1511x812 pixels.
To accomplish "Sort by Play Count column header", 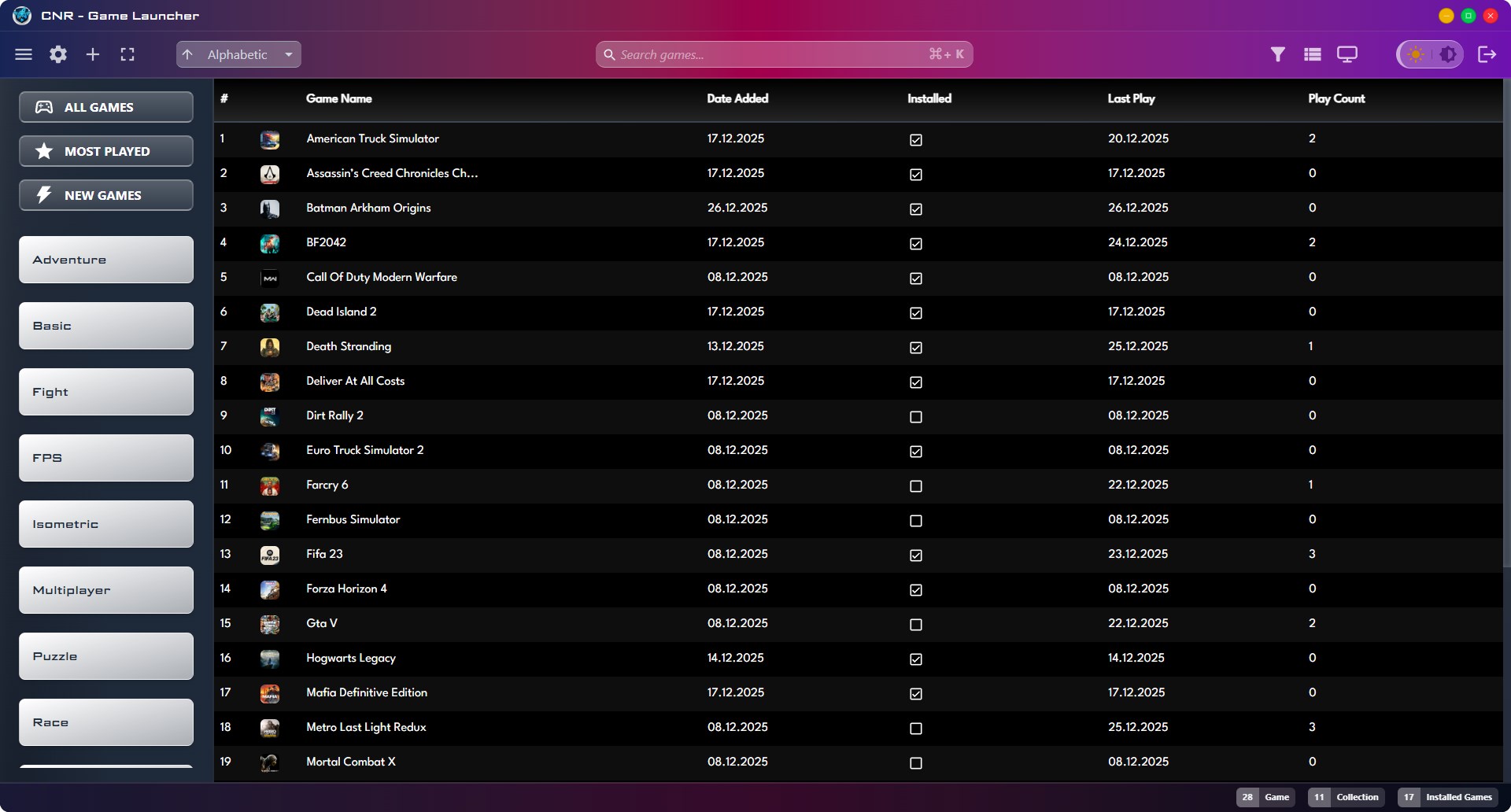I will pyautogui.click(x=1336, y=98).
